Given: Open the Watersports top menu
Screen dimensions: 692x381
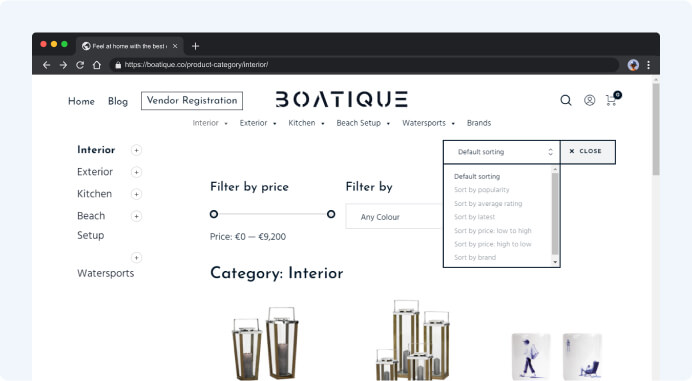Looking at the screenshot, I should click(x=428, y=123).
